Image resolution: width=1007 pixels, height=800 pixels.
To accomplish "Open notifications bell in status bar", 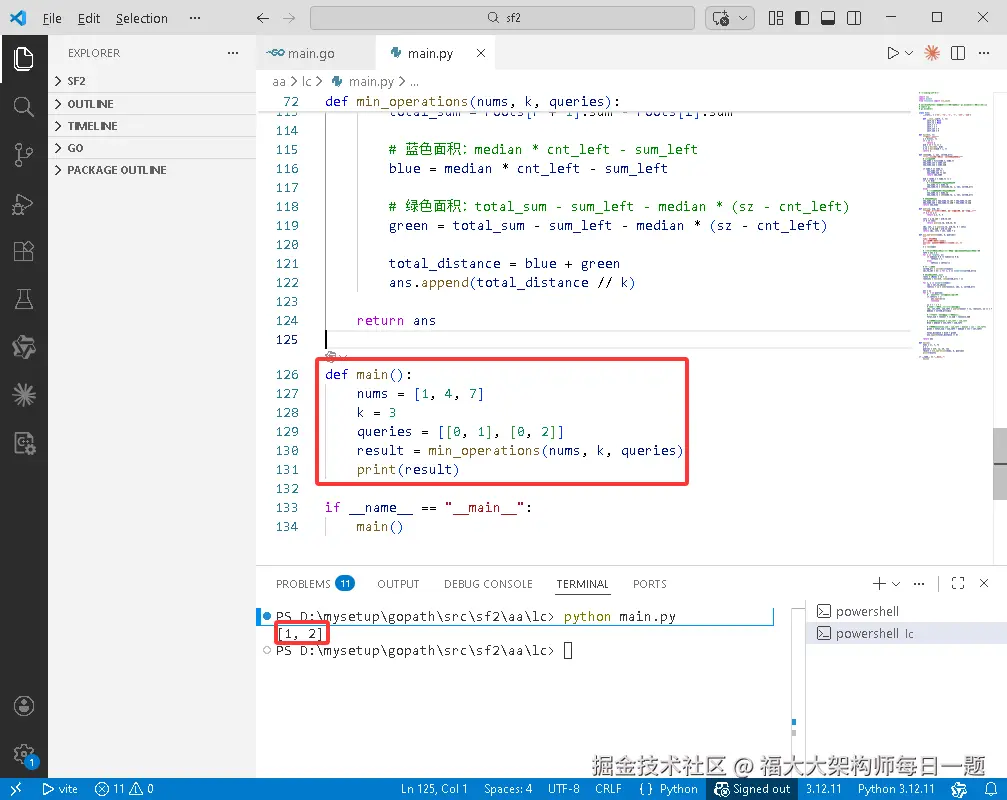I will (991, 788).
